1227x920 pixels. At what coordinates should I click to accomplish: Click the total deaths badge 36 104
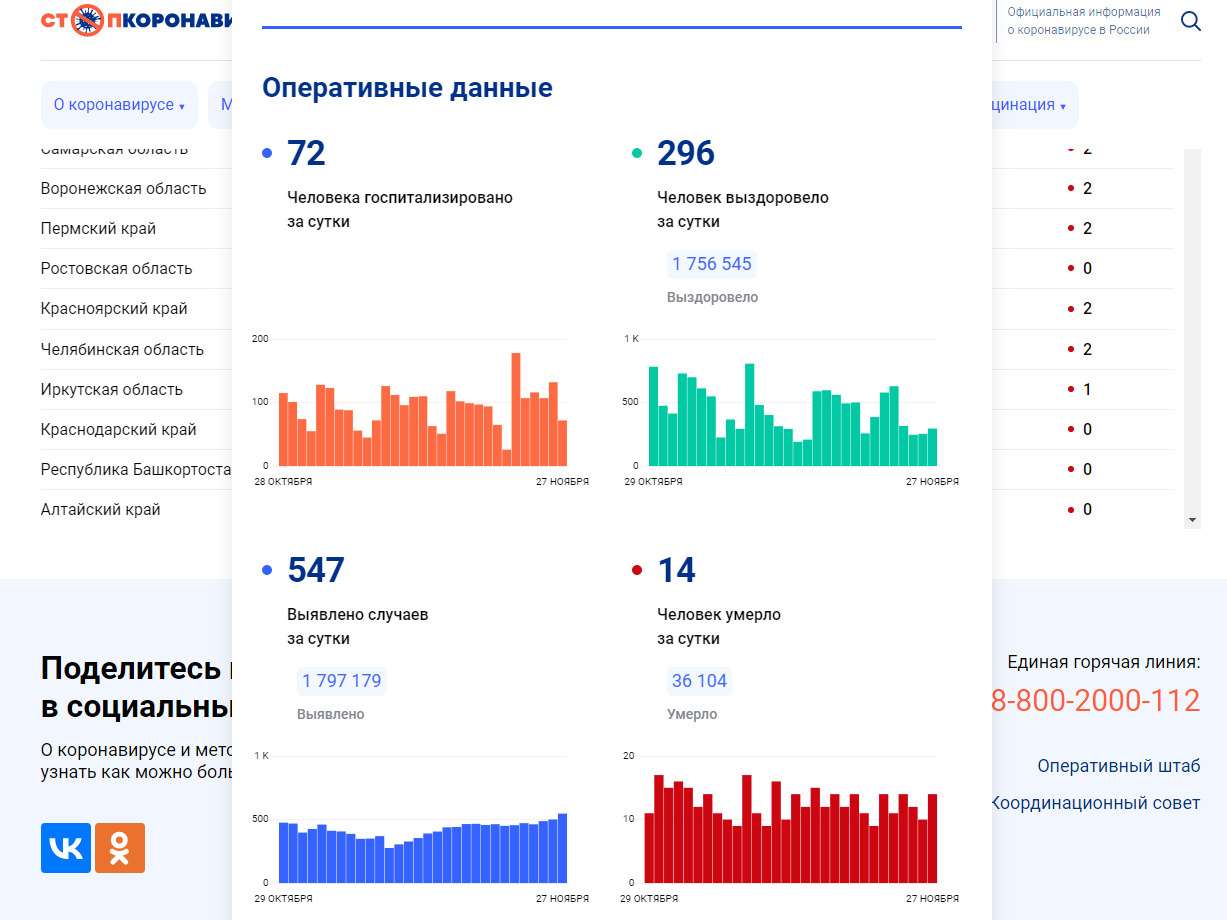(x=699, y=681)
